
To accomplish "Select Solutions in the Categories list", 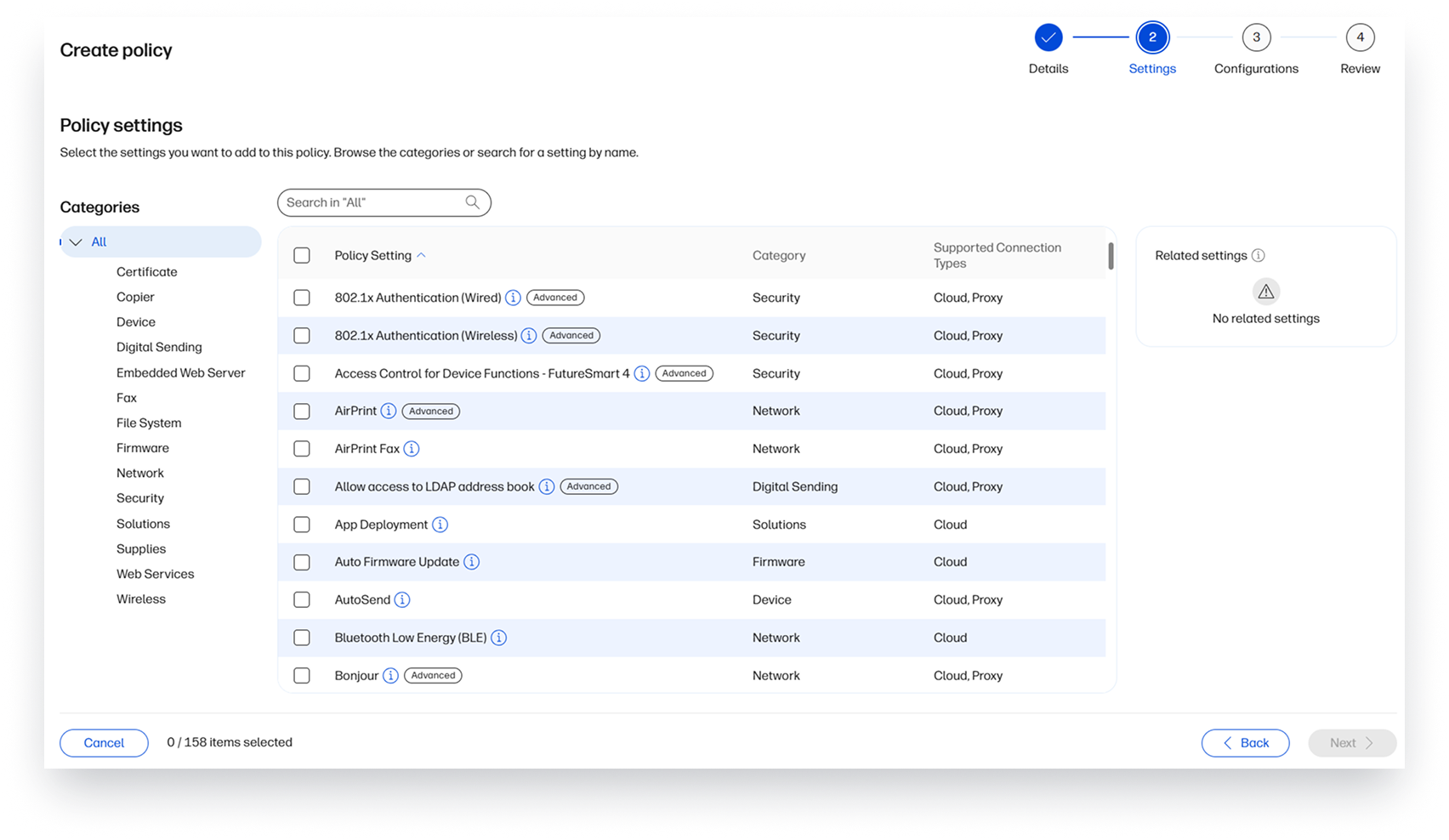I will (143, 524).
